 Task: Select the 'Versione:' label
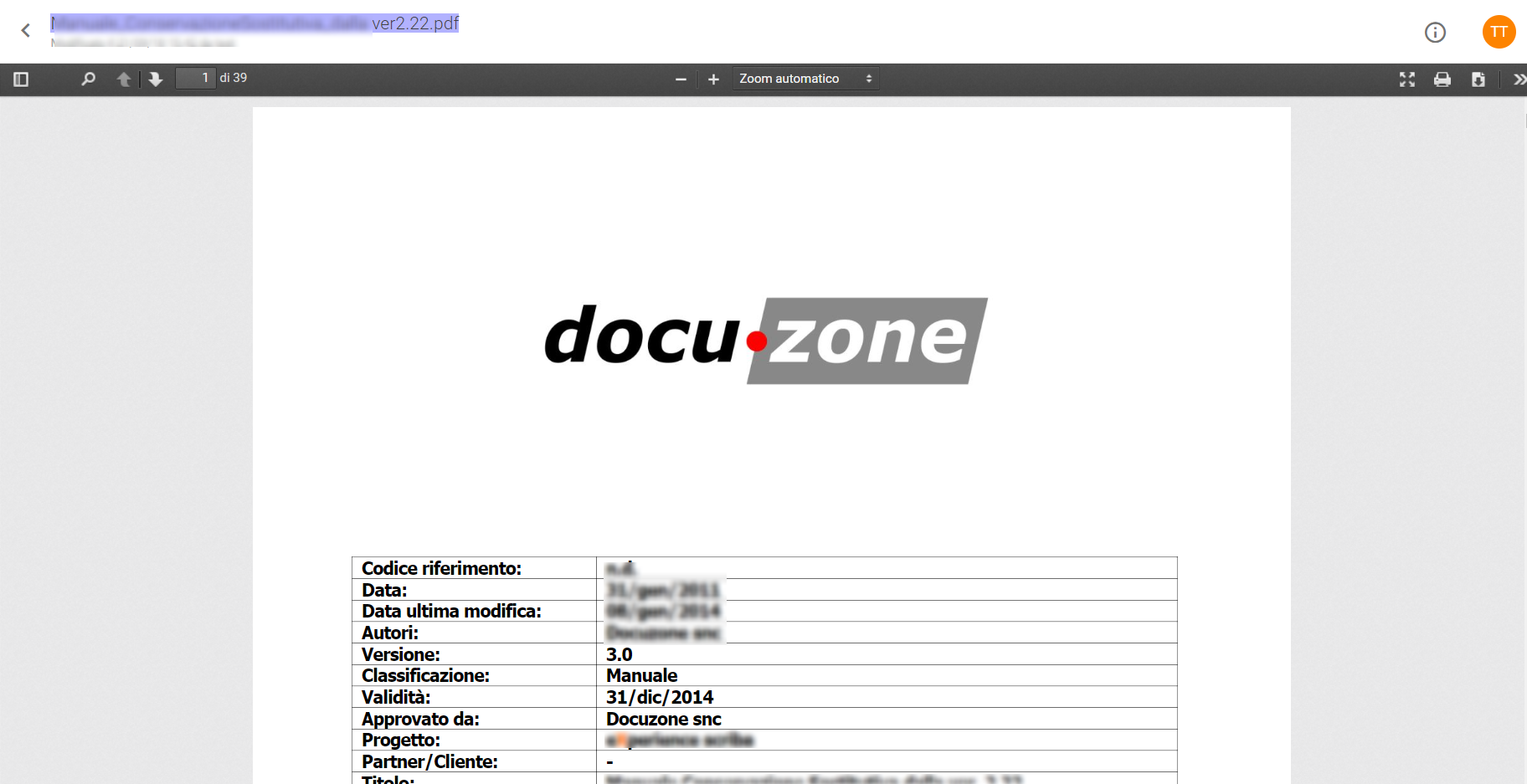[400, 654]
